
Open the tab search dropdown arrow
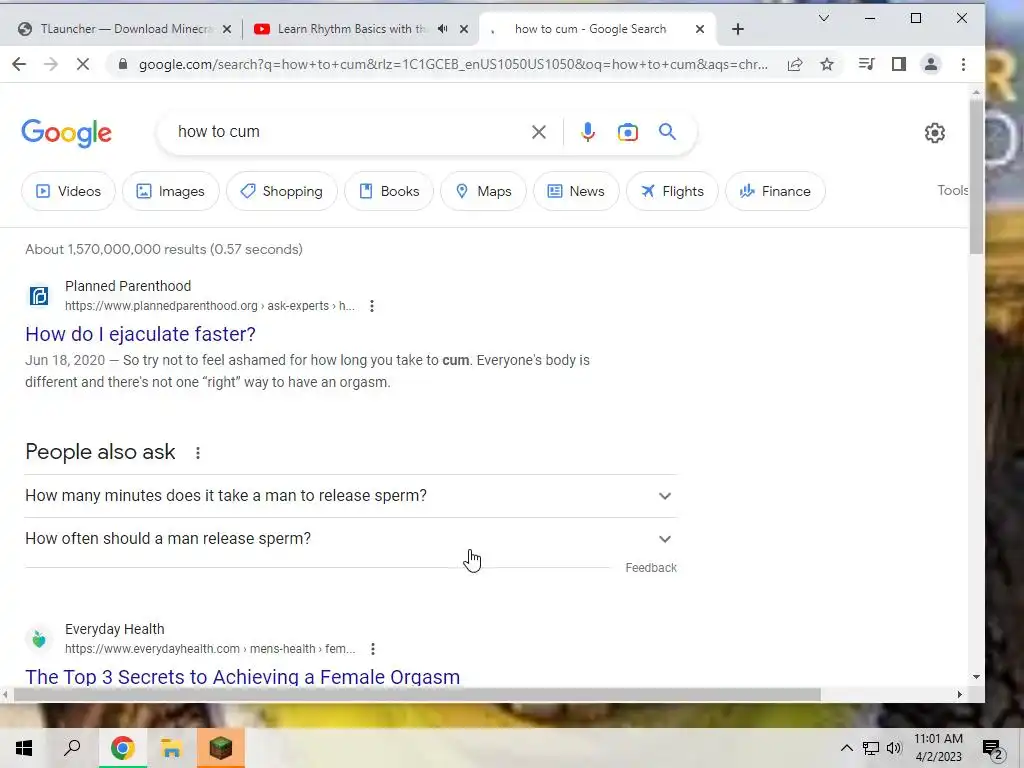point(824,18)
